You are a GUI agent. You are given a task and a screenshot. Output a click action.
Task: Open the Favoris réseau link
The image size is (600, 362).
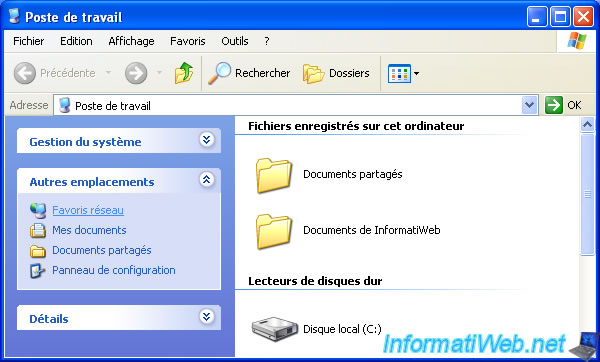(88, 210)
